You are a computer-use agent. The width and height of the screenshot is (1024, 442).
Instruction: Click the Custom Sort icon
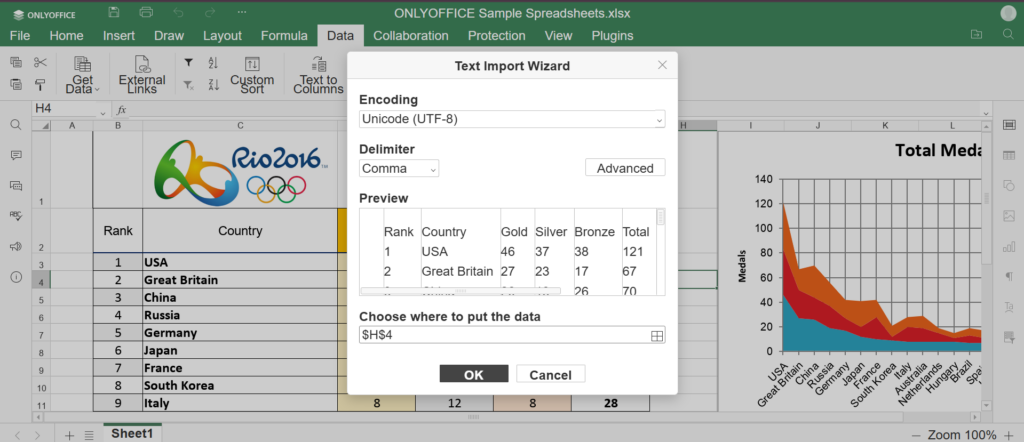point(252,65)
